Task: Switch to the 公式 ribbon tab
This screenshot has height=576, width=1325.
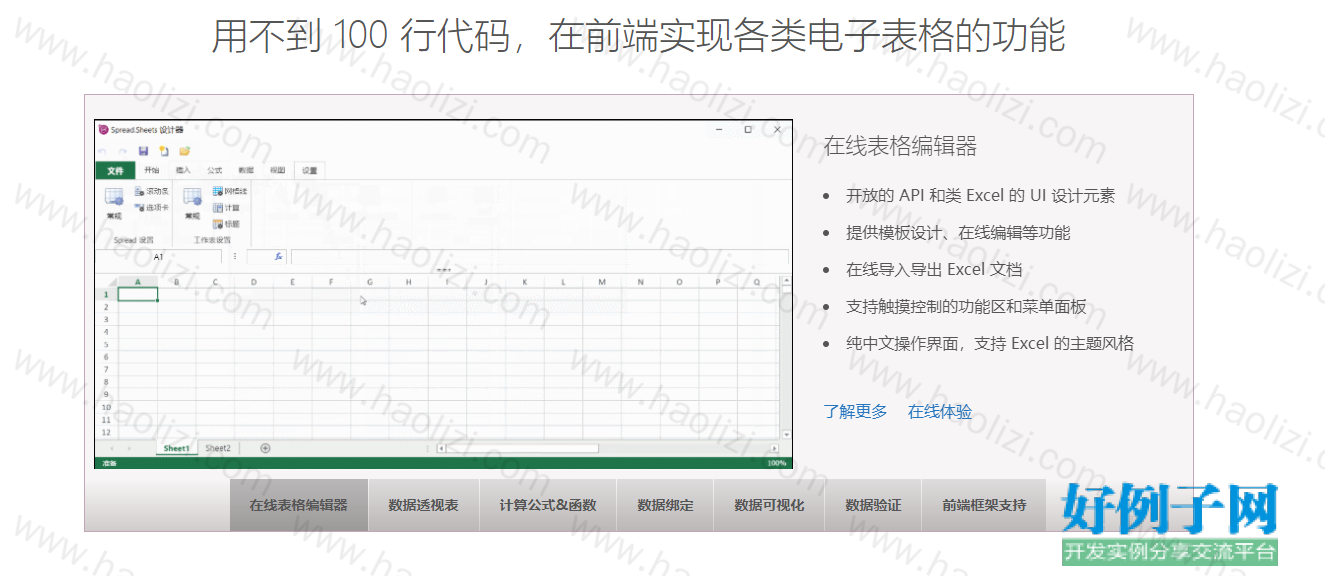Action: pos(214,170)
